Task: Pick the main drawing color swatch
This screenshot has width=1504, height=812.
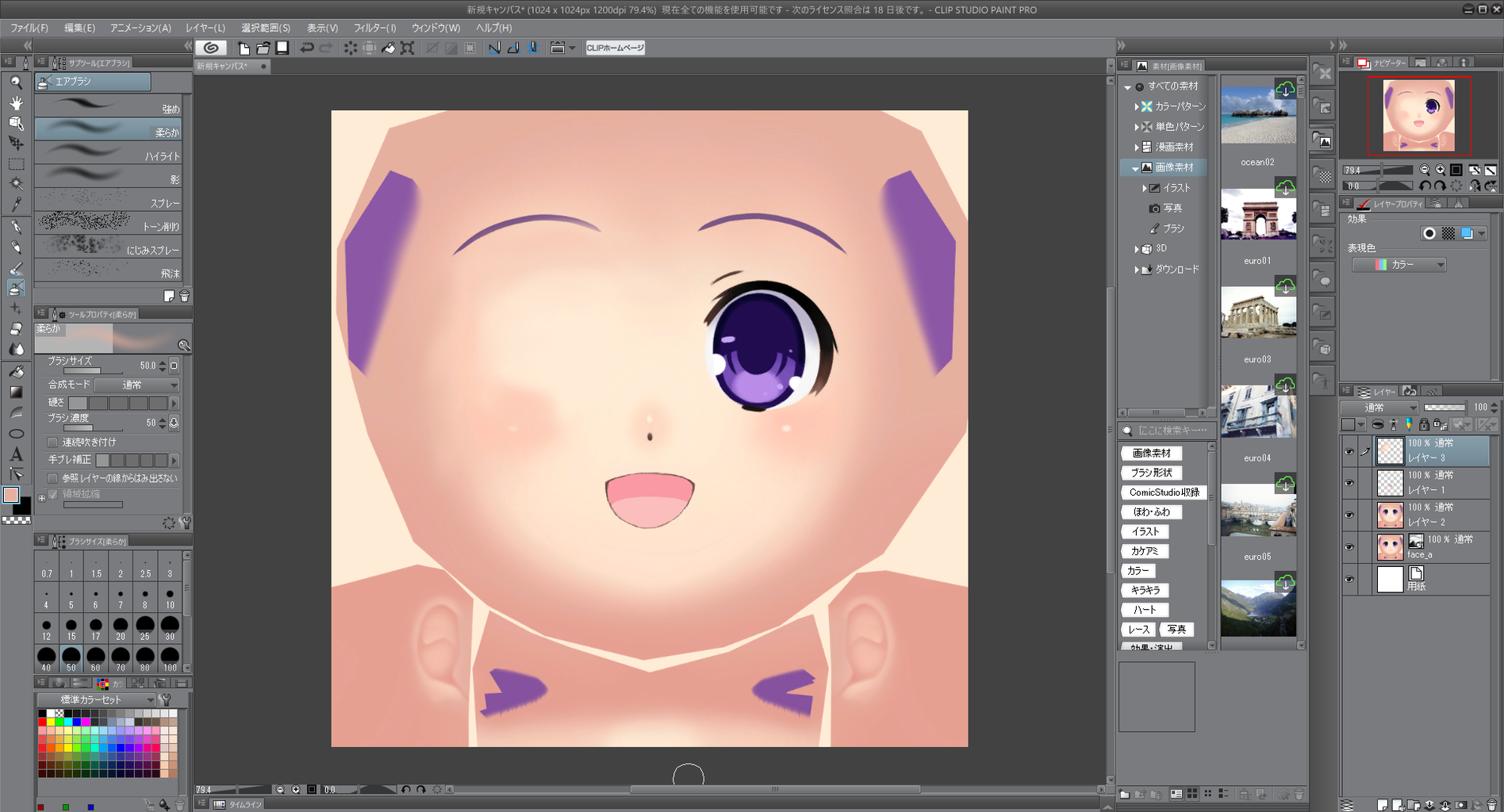Action: click(11, 495)
